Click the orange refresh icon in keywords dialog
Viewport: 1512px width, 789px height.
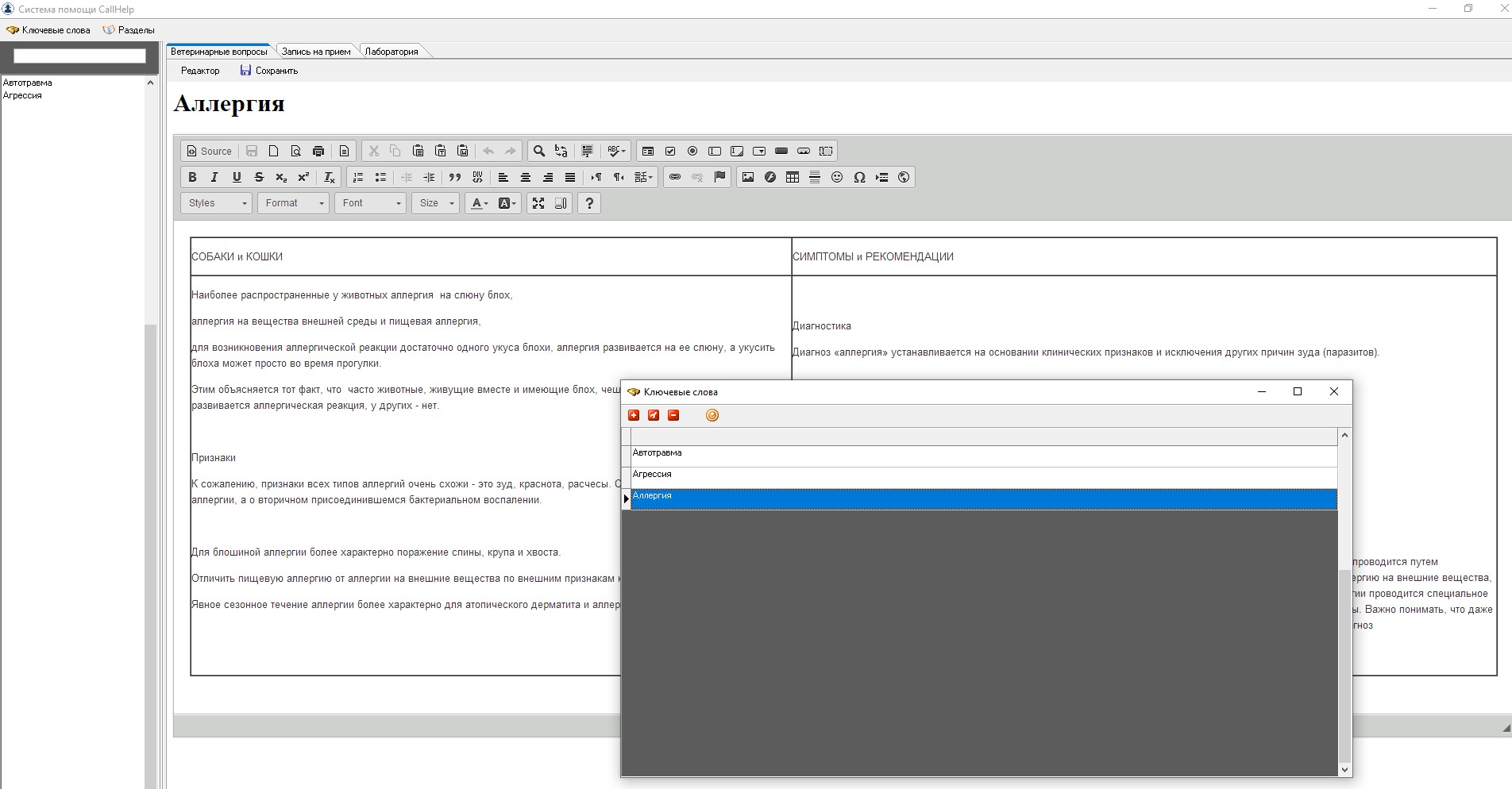click(712, 415)
